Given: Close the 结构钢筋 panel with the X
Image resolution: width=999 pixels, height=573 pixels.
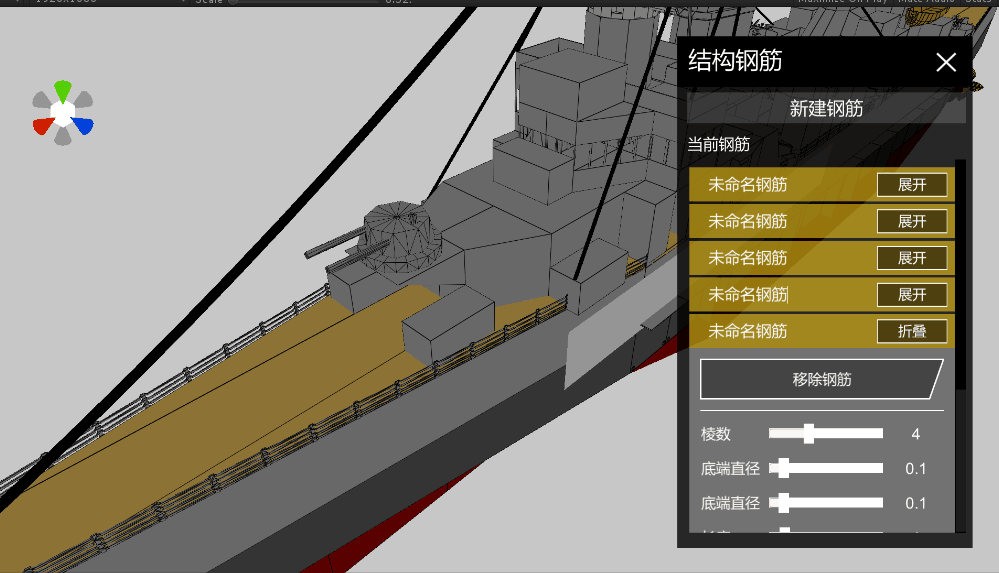Looking at the screenshot, I should point(946,62).
